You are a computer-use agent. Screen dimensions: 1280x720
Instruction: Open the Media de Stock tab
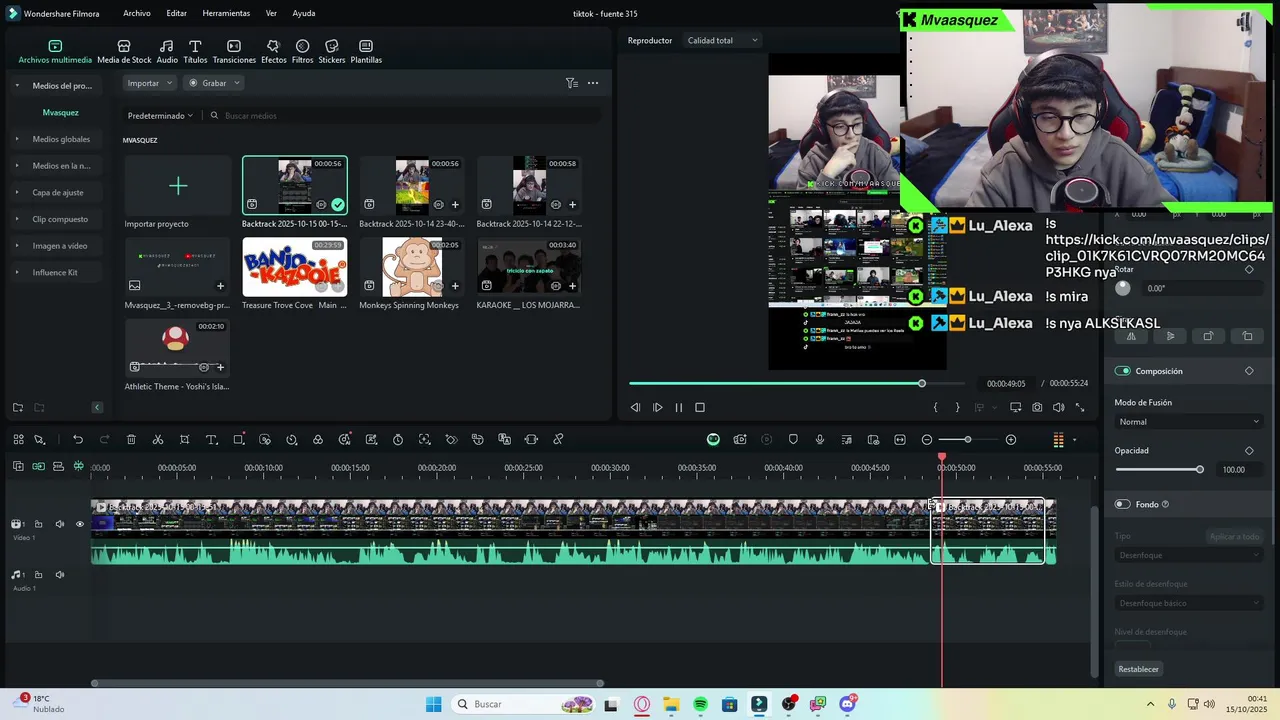pos(124,52)
